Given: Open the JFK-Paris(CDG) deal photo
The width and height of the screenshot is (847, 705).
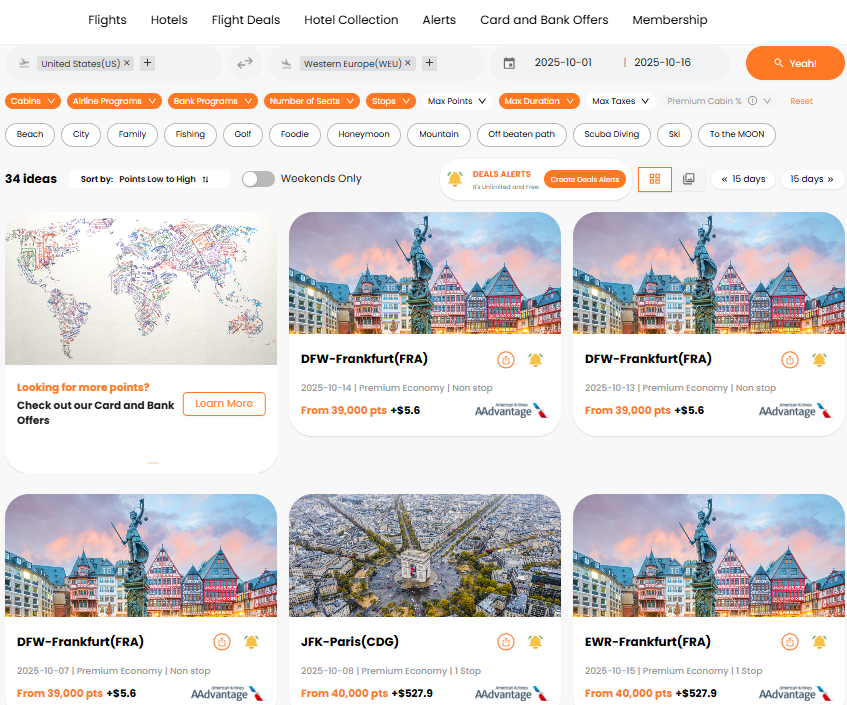Looking at the screenshot, I should pos(424,555).
